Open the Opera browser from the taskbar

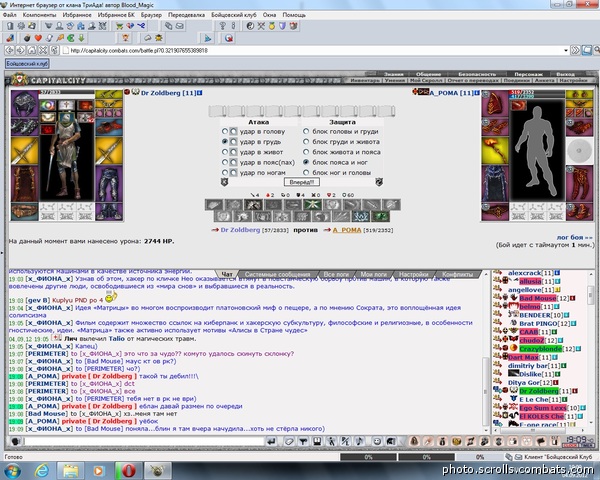coord(129,471)
